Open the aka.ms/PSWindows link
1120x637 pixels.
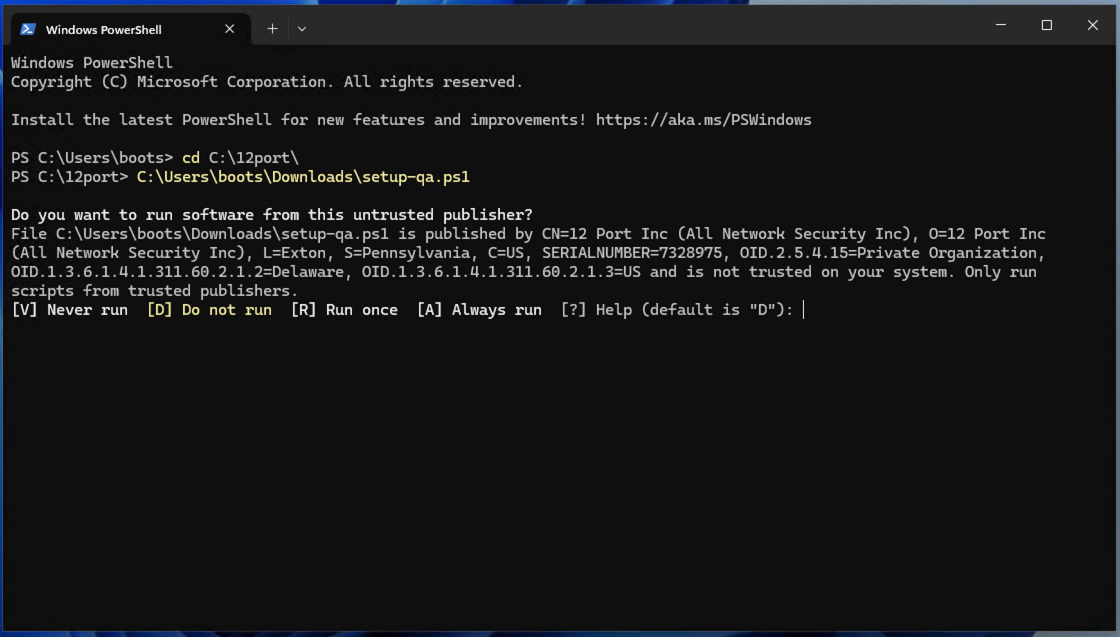pos(703,120)
